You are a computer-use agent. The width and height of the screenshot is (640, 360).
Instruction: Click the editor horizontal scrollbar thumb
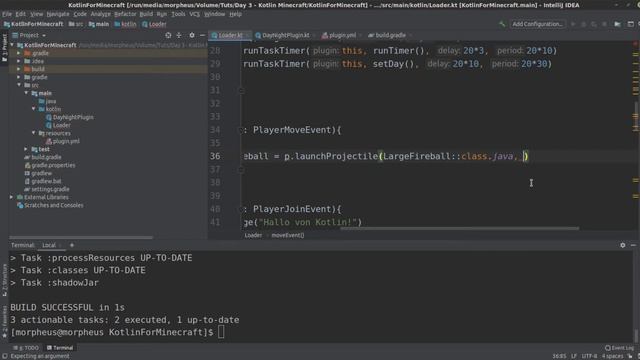460,229
